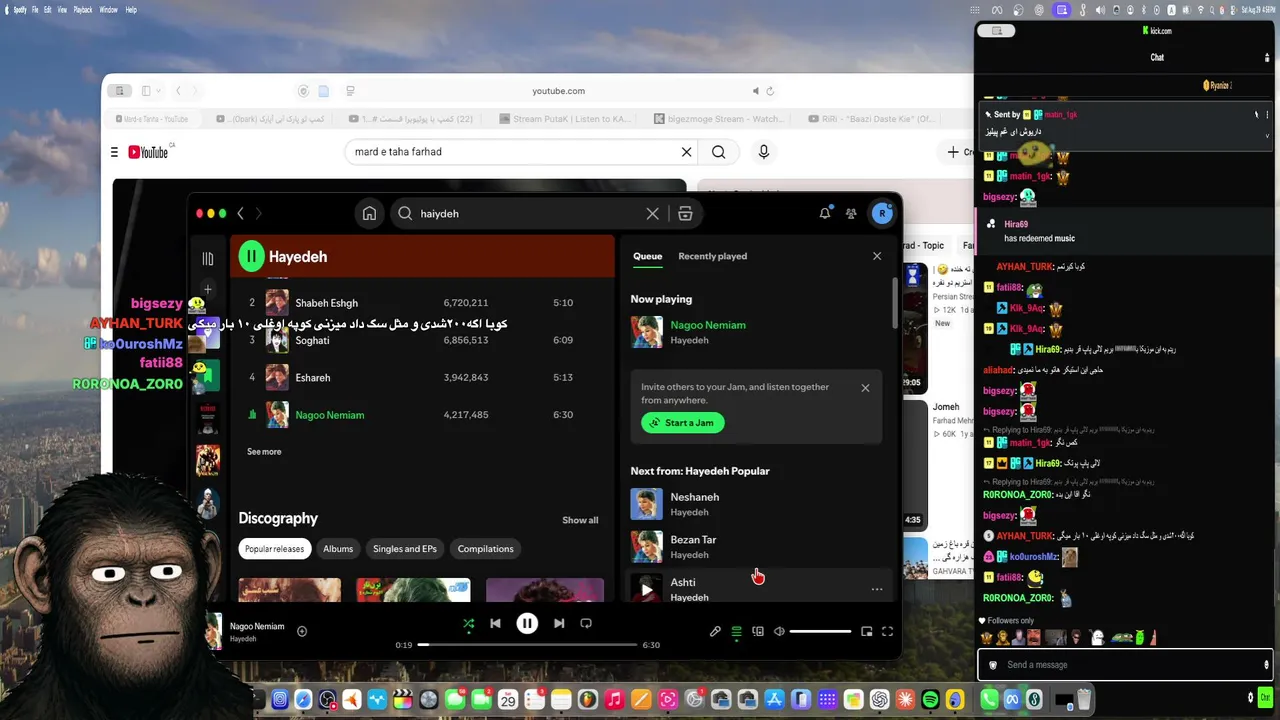Viewport: 1280px width, 720px height.
Task: Open Spotify notifications bell
Action: (825, 213)
